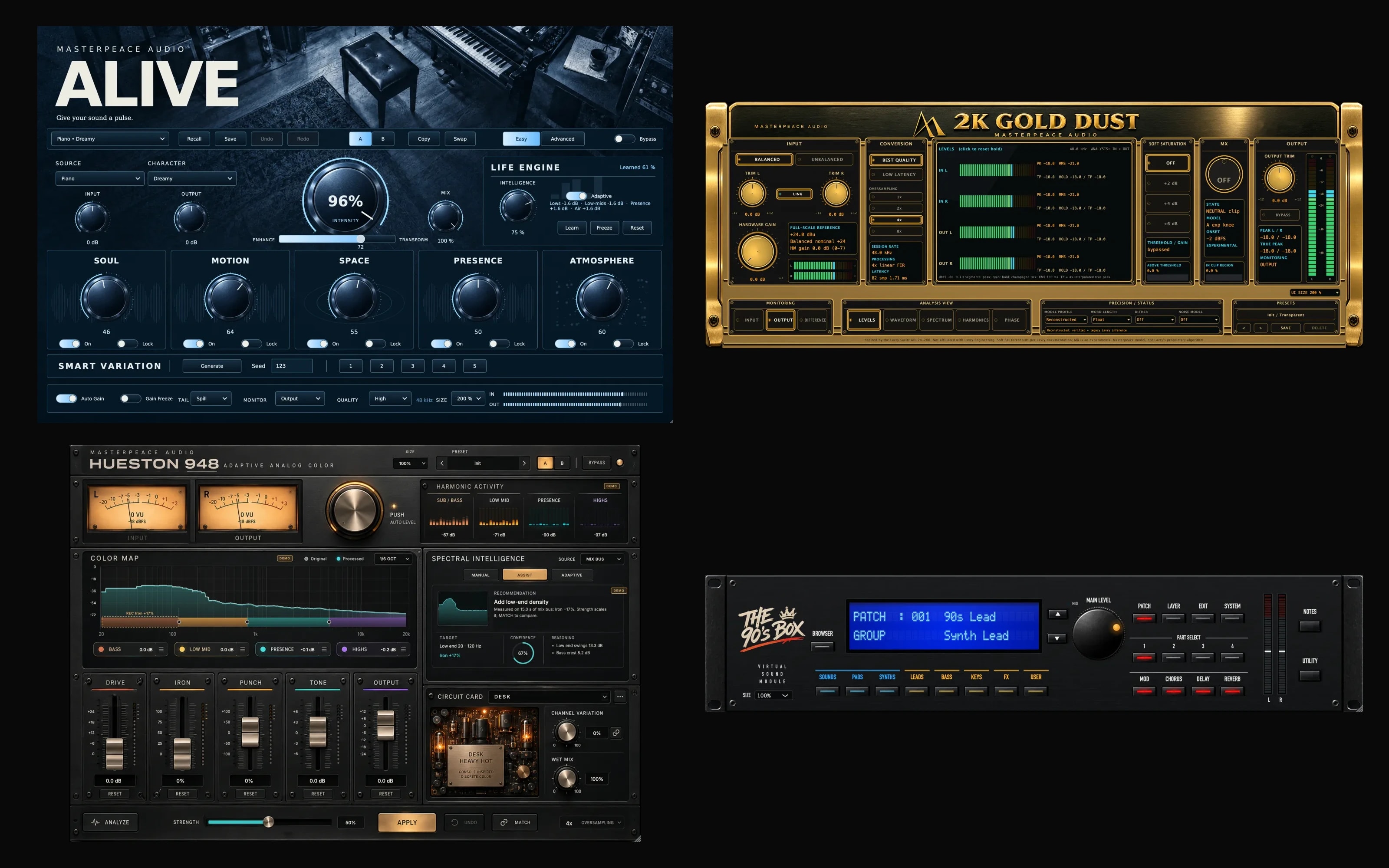Click Learn in Life Engine

572,228
